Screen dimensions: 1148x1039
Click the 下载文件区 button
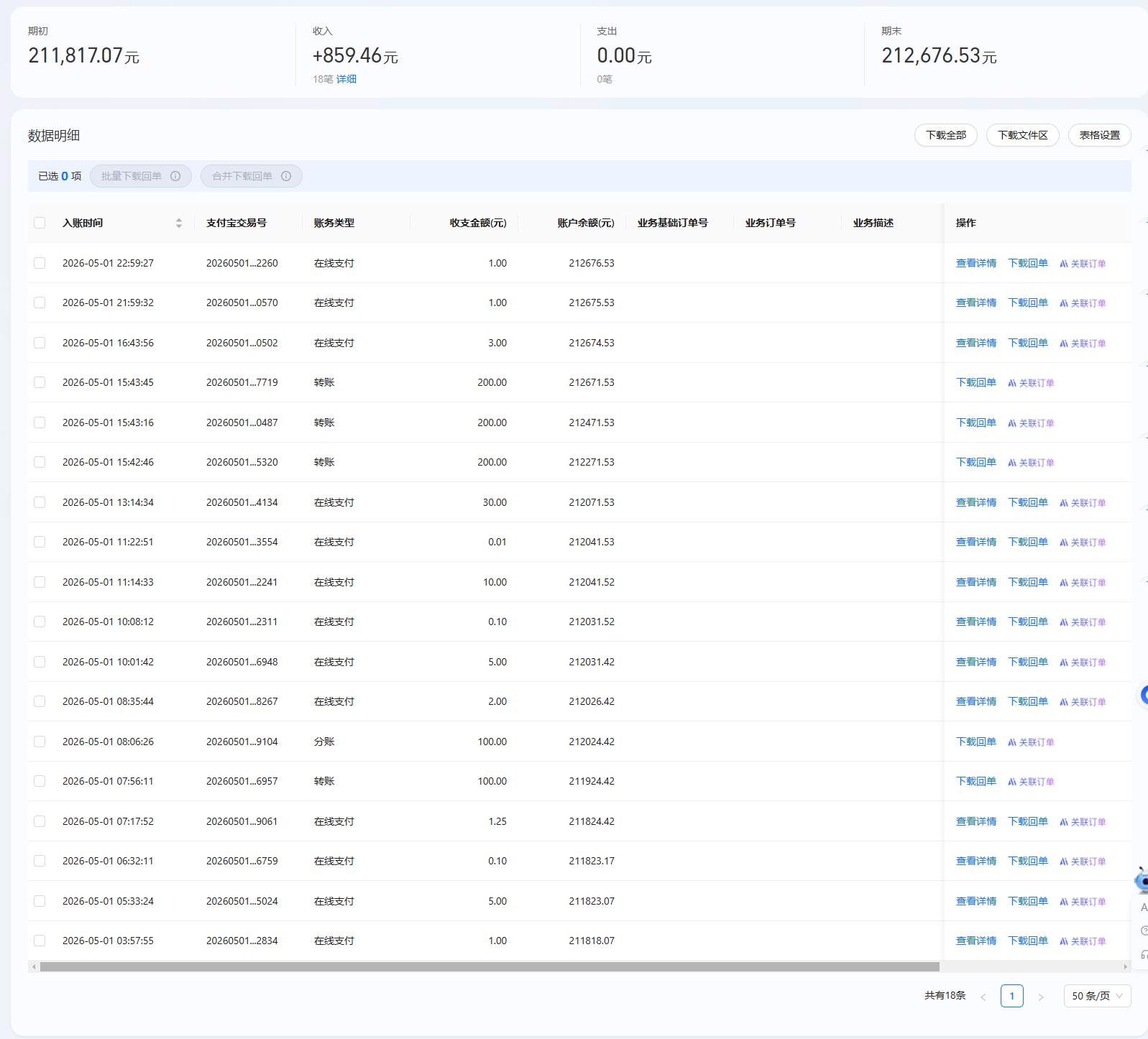click(1023, 135)
